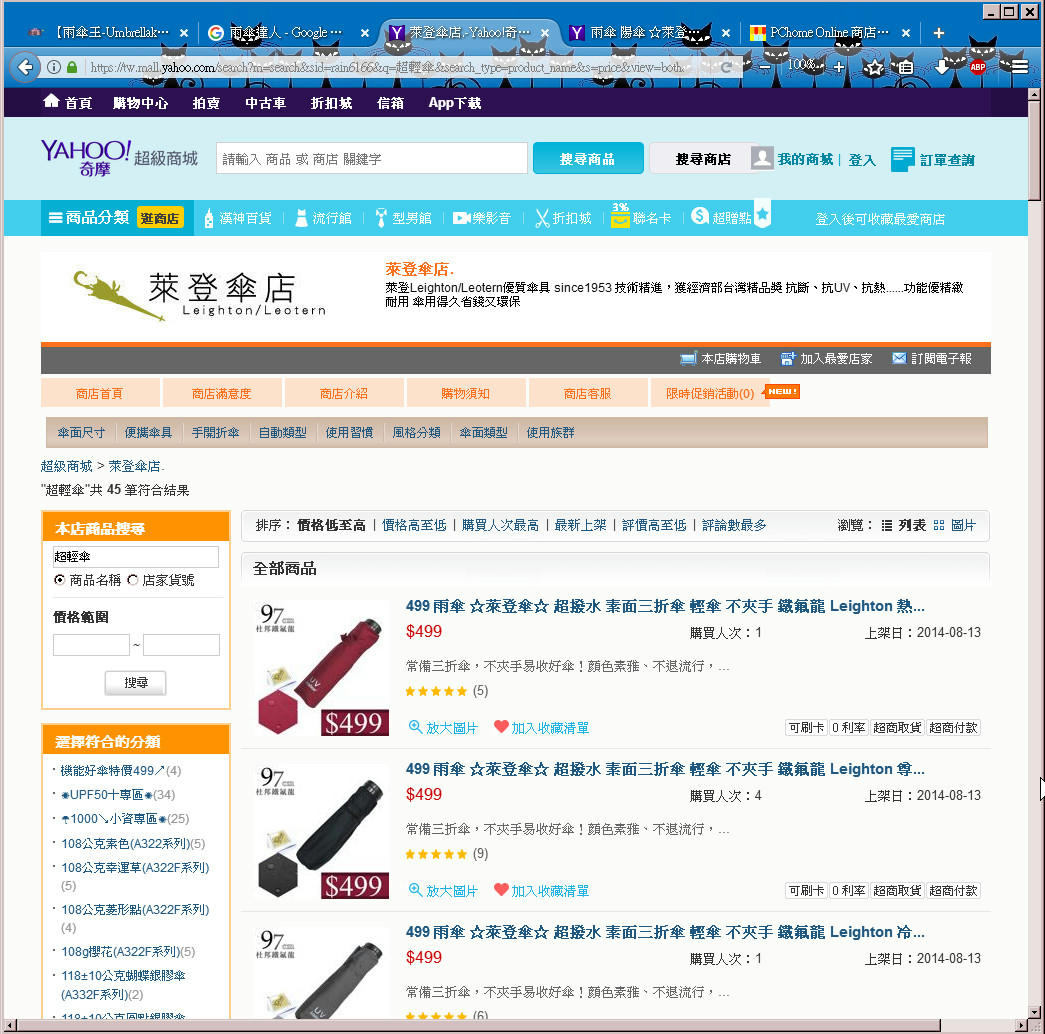Bookmark this page with the star icon
The width and height of the screenshot is (1045, 1034).
(x=873, y=67)
